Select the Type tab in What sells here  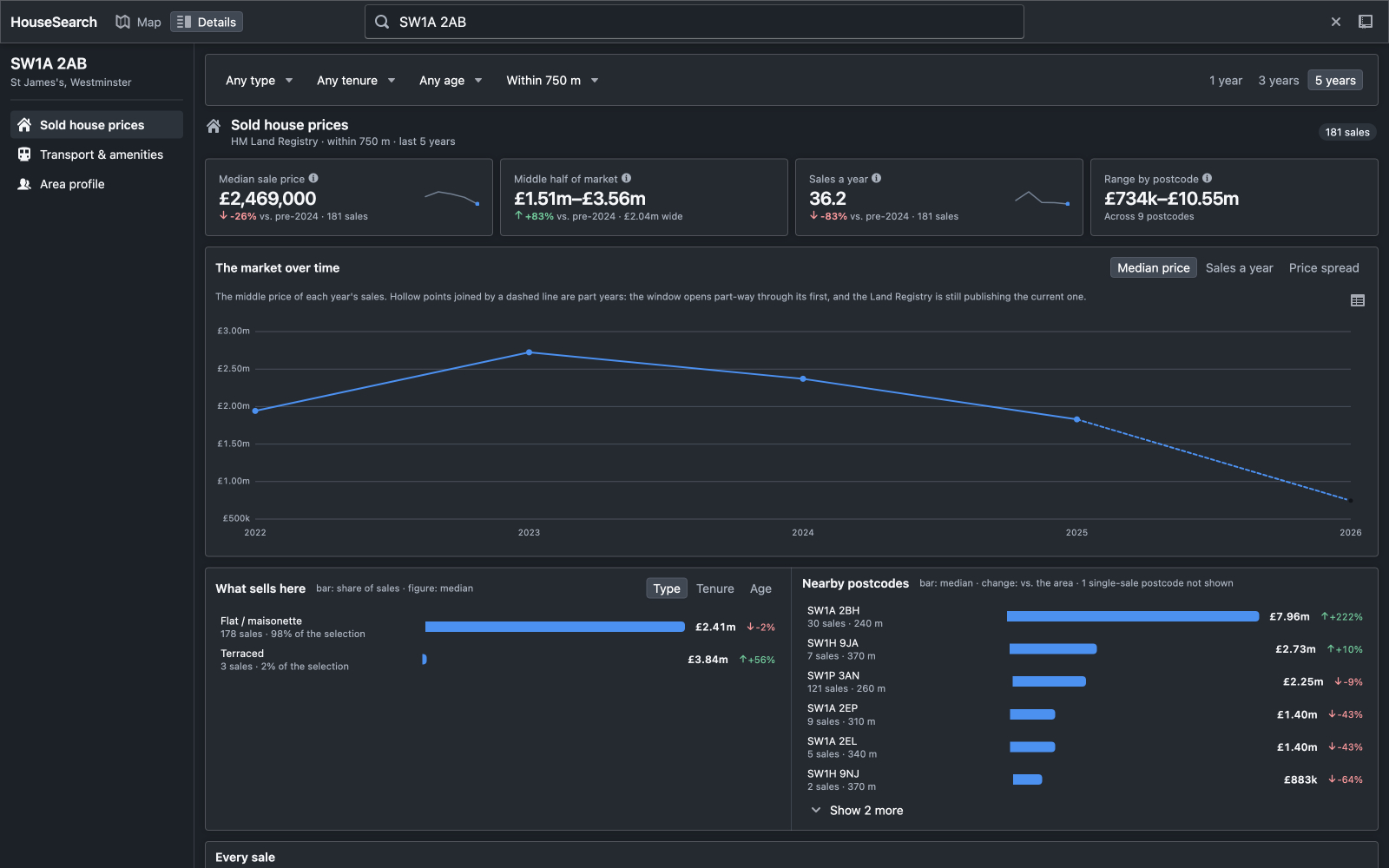click(667, 589)
